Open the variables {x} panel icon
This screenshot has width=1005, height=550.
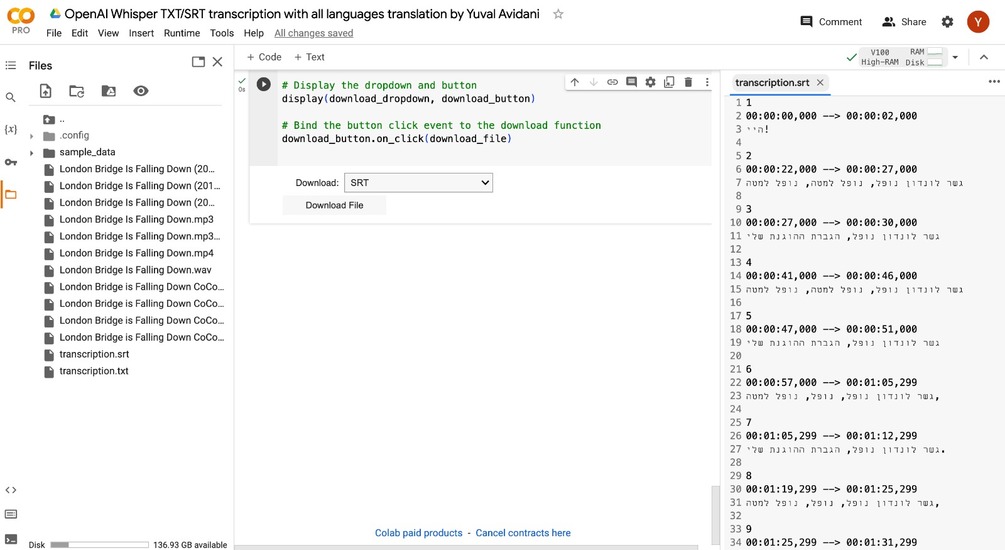click(10, 129)
